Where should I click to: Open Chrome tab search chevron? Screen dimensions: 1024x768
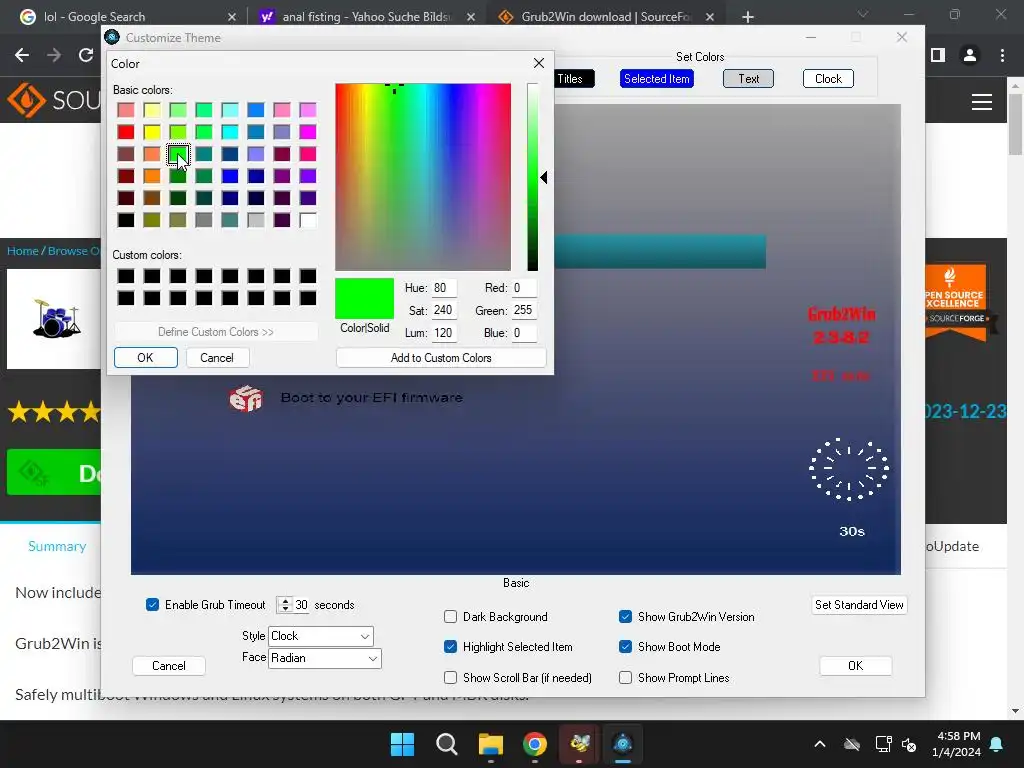pyautogui.click(x=863, y=14)
